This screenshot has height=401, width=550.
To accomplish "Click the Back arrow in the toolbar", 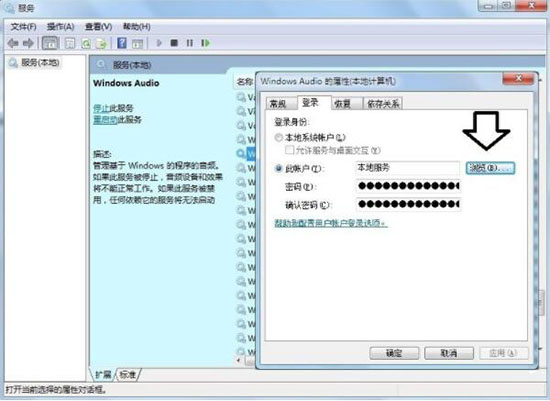I will click(13, 43).
